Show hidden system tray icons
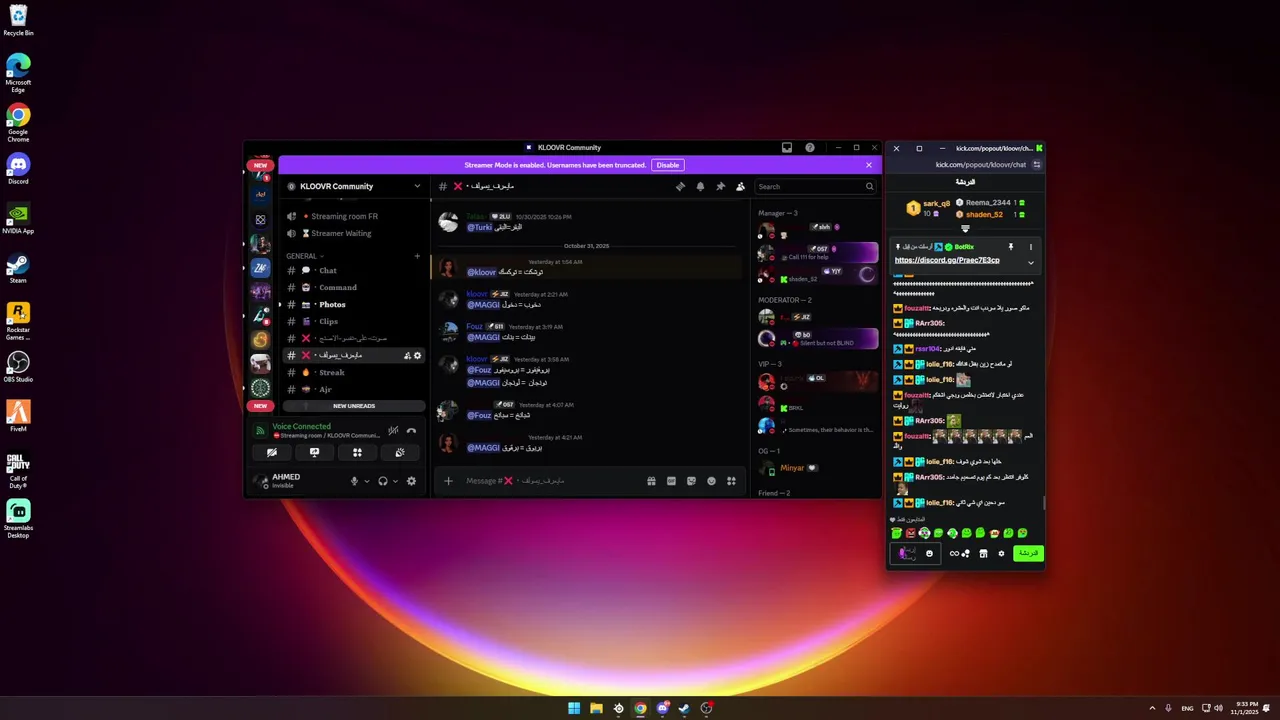 (1152, 708)
